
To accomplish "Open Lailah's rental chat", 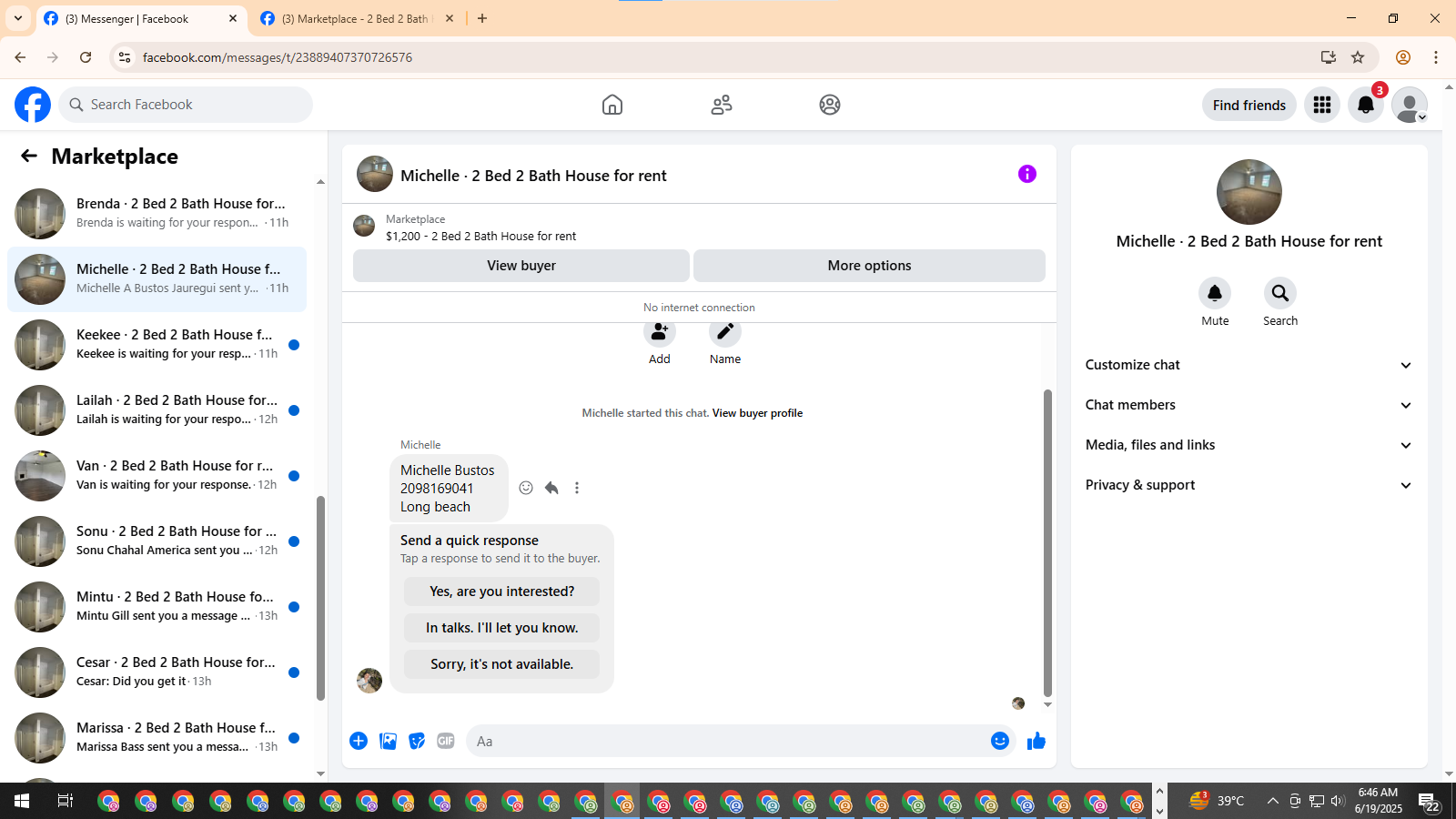I will pos(157,409).
